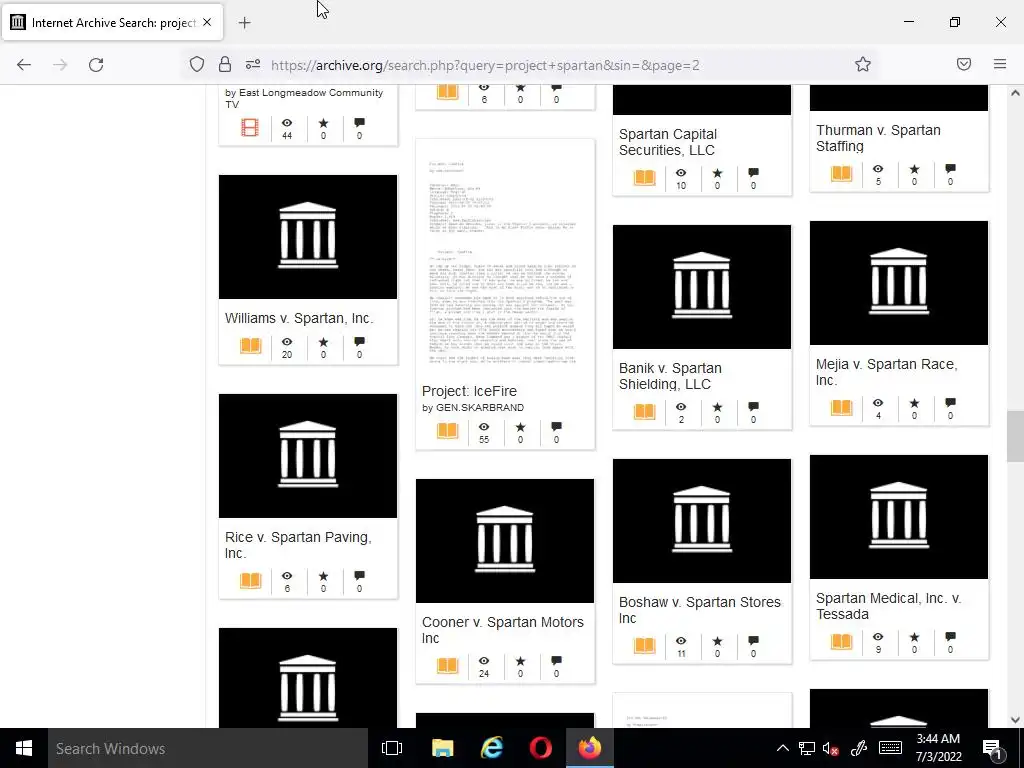
Task: Click book icon under Banik v. Spartan Shielding
Action: 645,411
